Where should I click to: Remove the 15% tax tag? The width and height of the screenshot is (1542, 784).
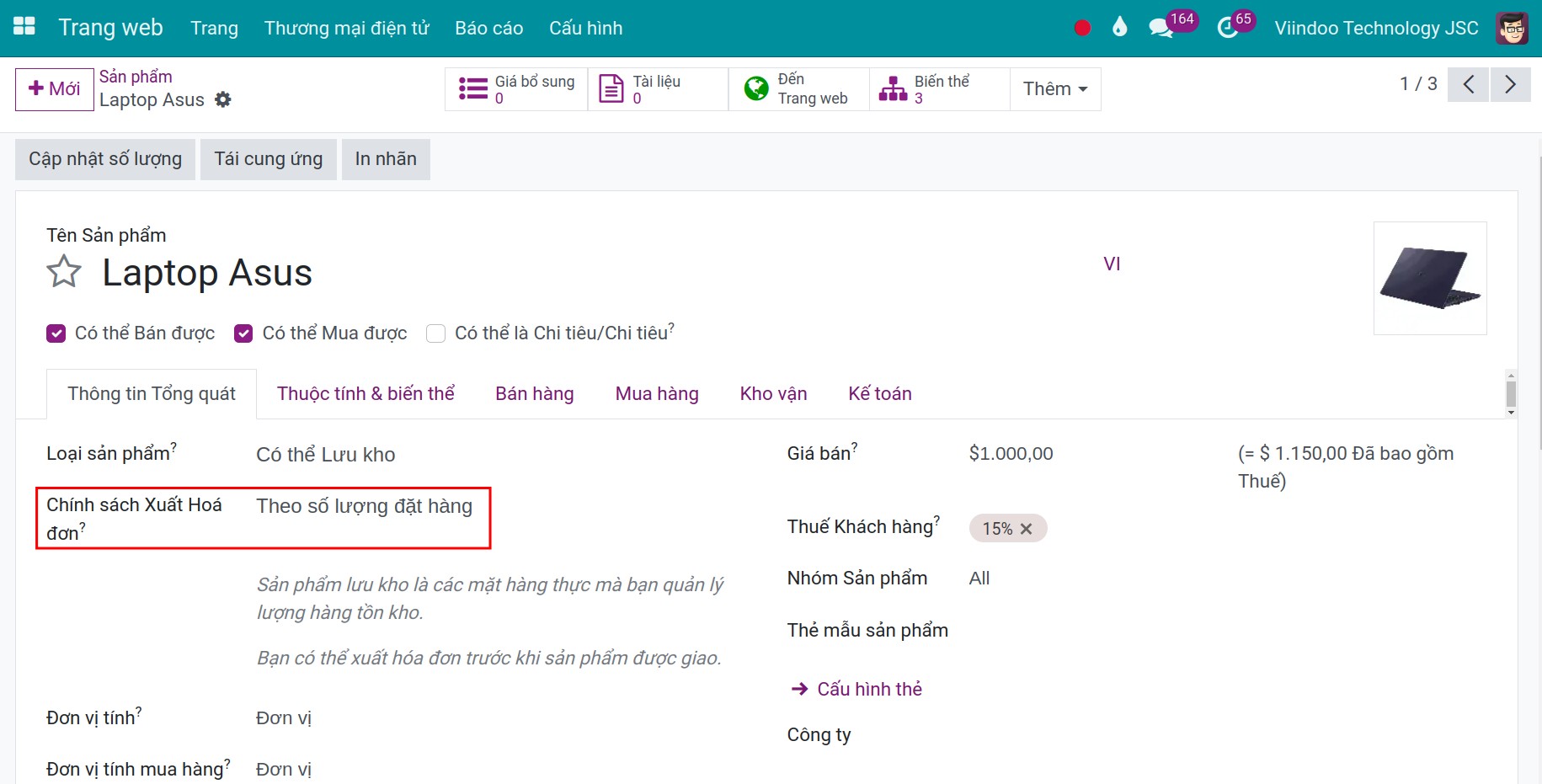[1026, 529]
